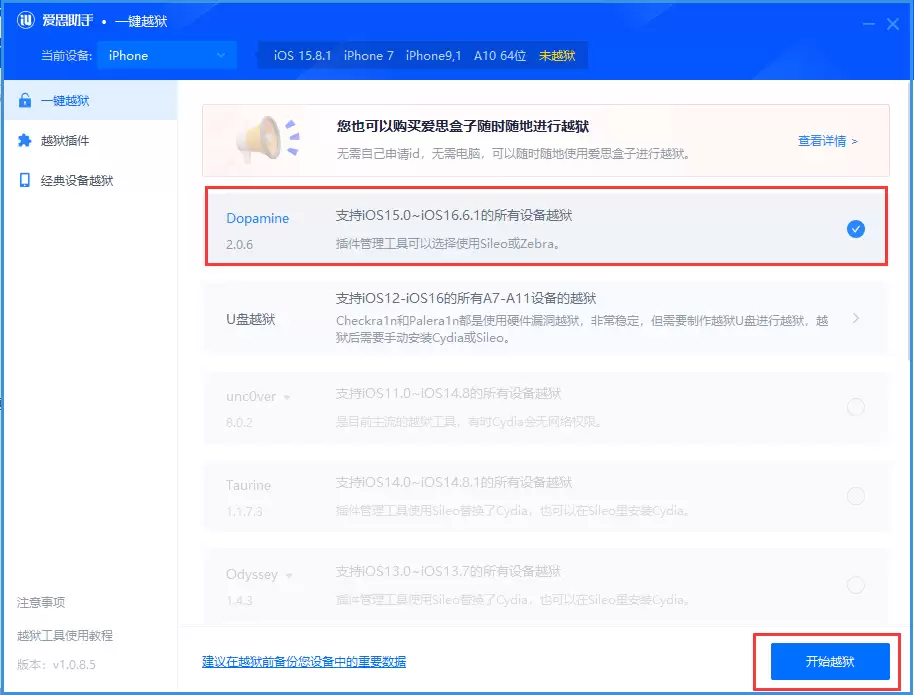
Task: Select the Odyssey jailbreak radio button
Action: pos(856,583)
